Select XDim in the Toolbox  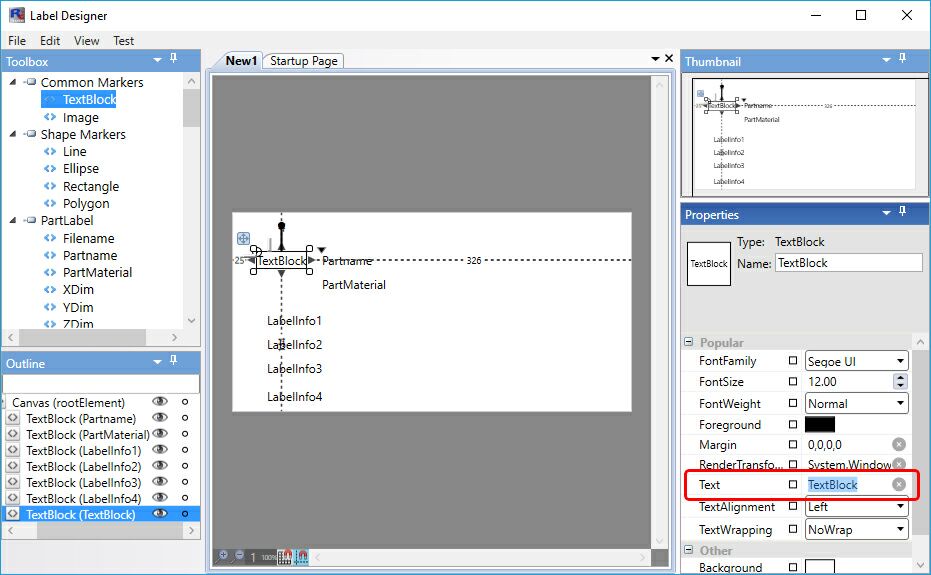pos(78,290)
